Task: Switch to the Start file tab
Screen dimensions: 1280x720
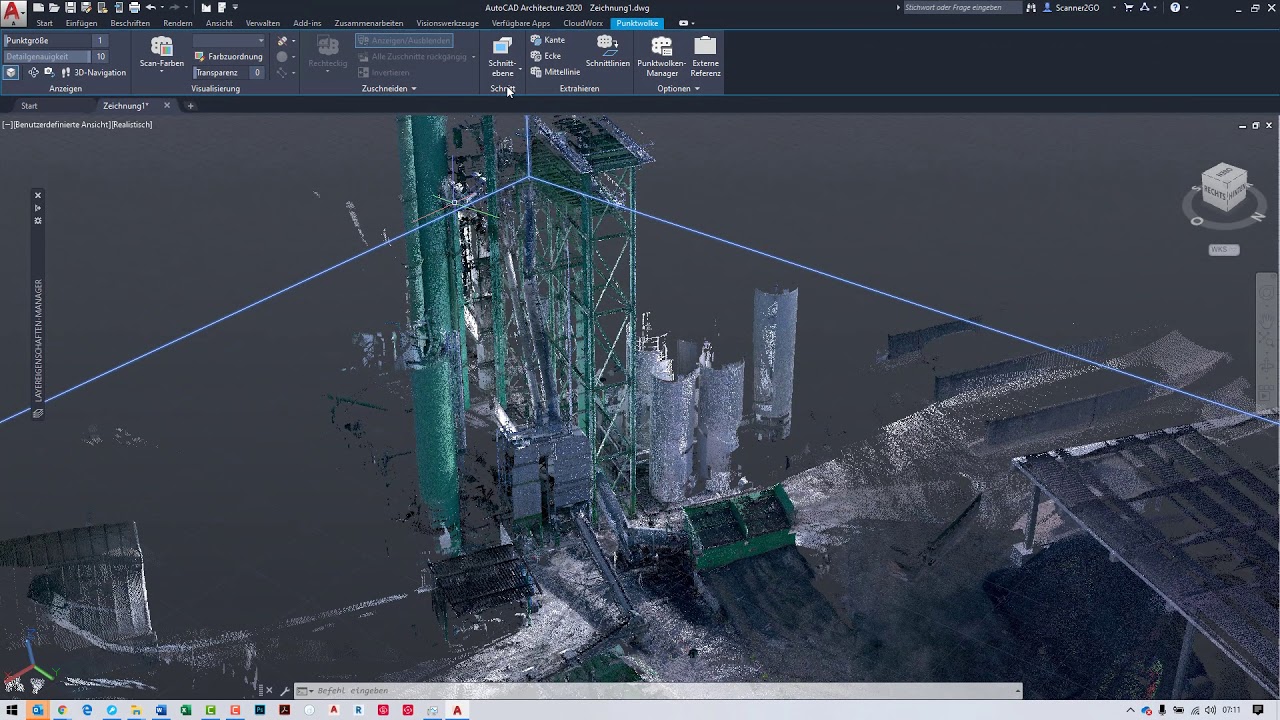Action: 29,106
